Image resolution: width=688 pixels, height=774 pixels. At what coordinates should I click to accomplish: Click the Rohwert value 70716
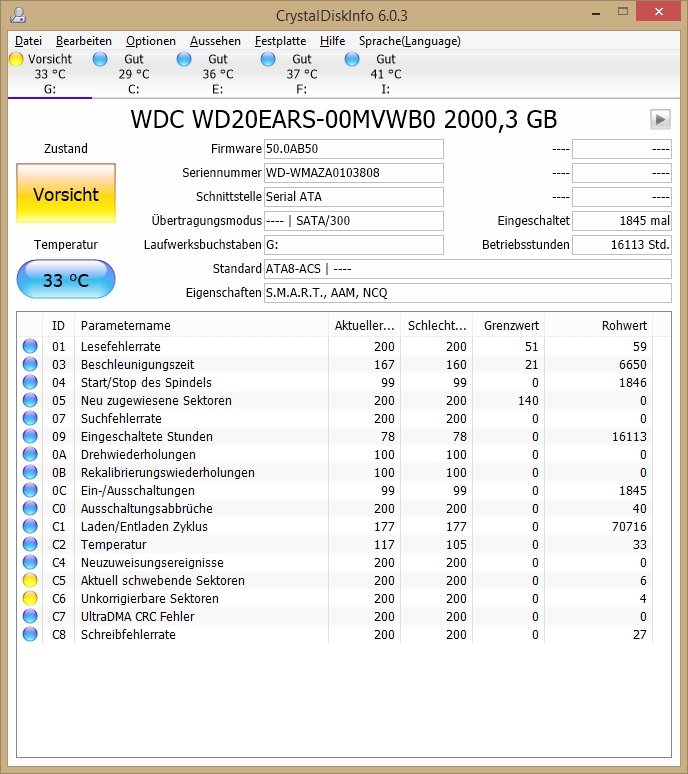(629, 526)
